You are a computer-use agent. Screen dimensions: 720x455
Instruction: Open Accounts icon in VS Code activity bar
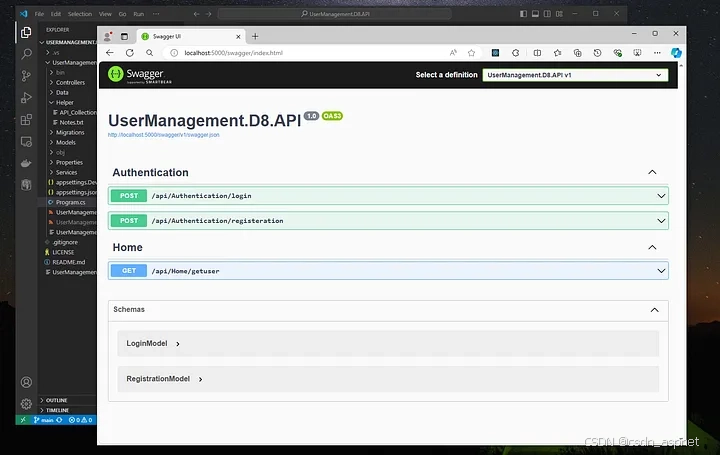(26, 382)
